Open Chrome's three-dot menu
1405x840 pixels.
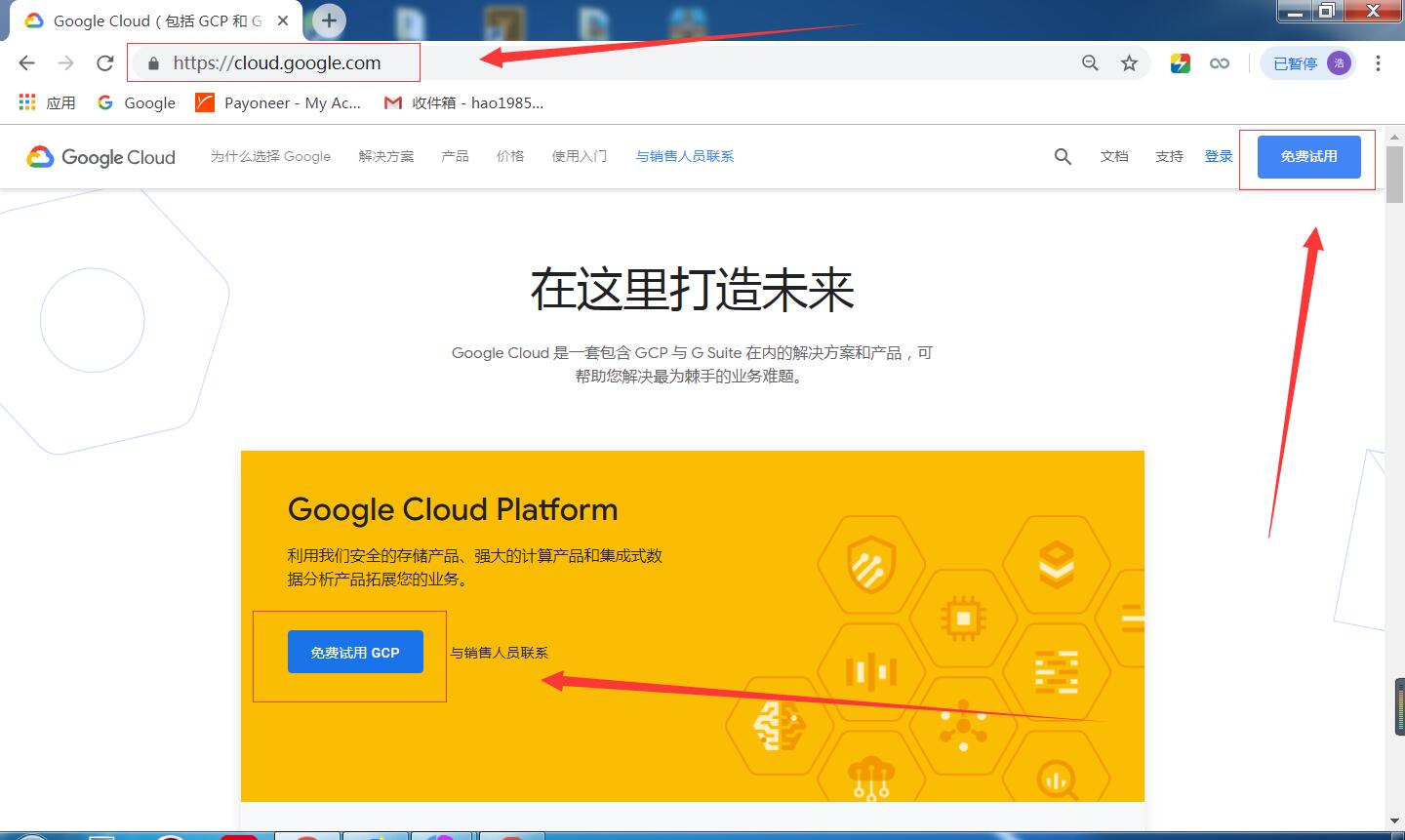[1378, 63]
